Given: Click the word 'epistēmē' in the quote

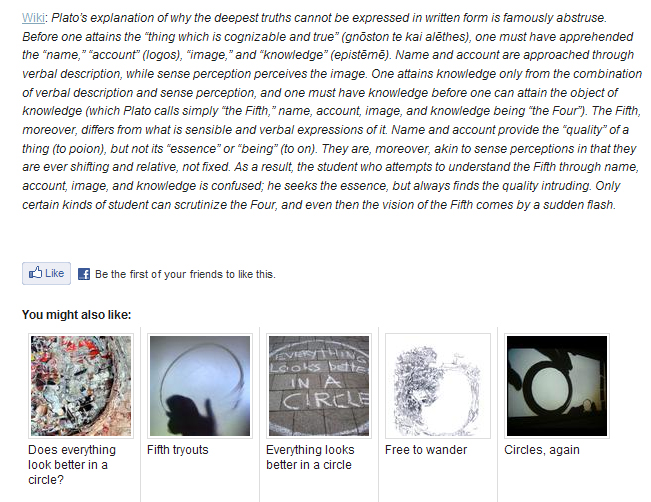Looking at the screenshot, I should tap(359, 55).
